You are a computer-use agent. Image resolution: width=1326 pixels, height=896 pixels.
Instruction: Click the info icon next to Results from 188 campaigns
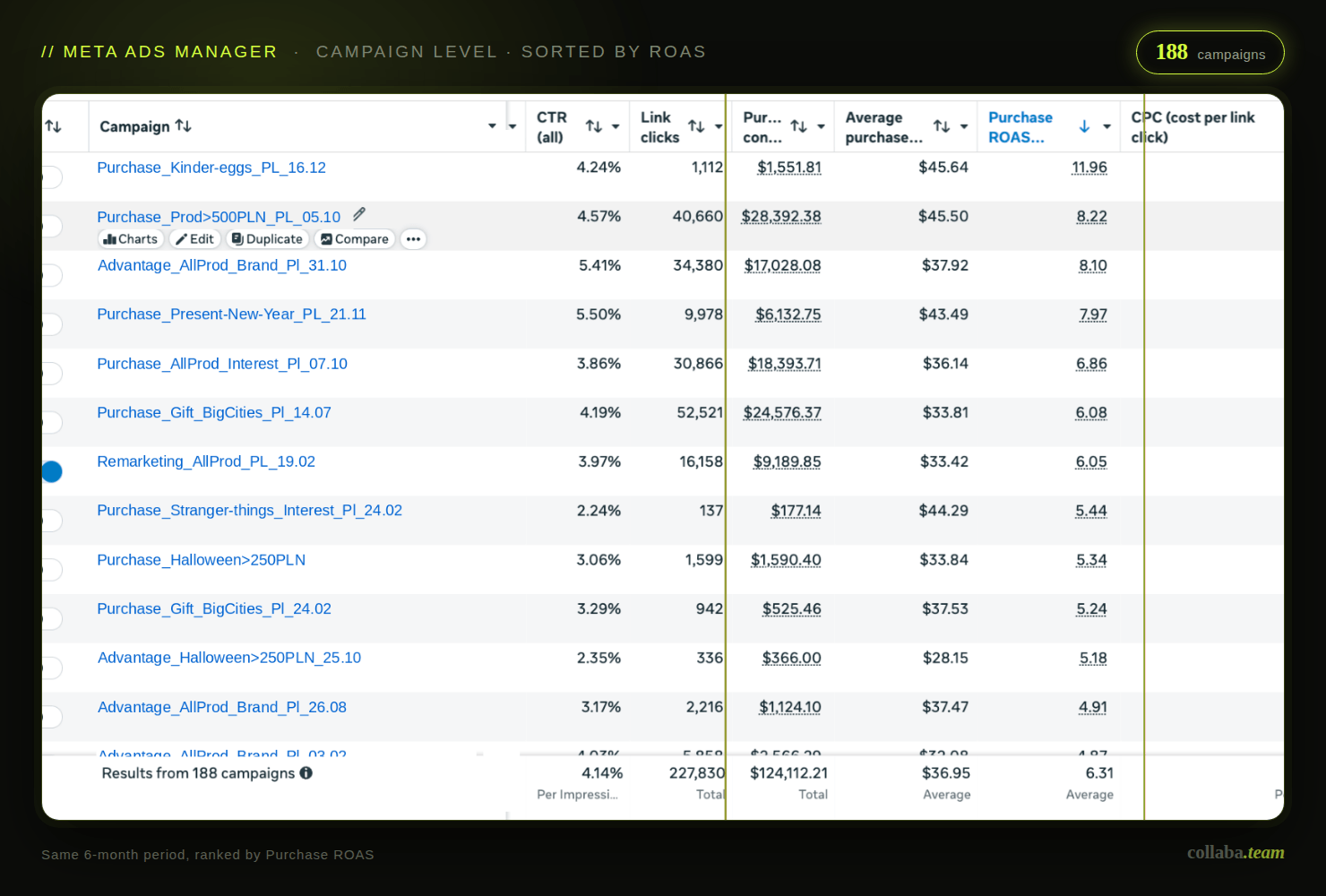[306, 773]
